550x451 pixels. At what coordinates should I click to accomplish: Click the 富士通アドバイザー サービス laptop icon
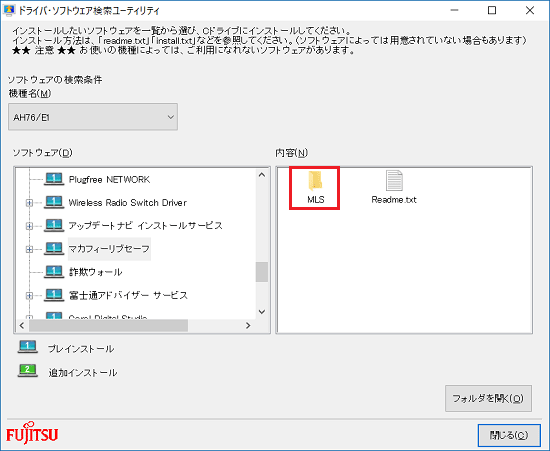(54, 295)
